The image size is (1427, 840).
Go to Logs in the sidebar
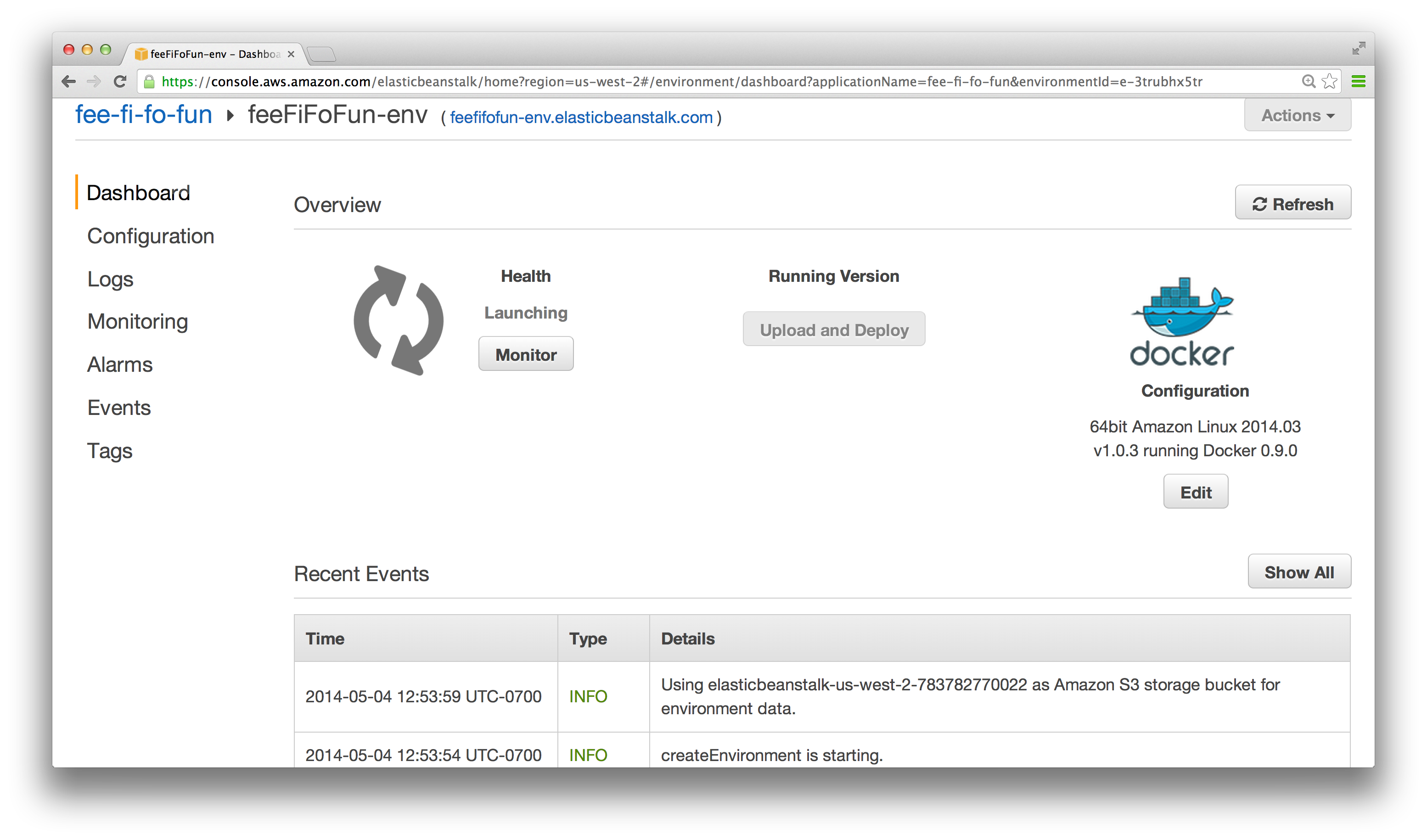click(x=110, y=279)
